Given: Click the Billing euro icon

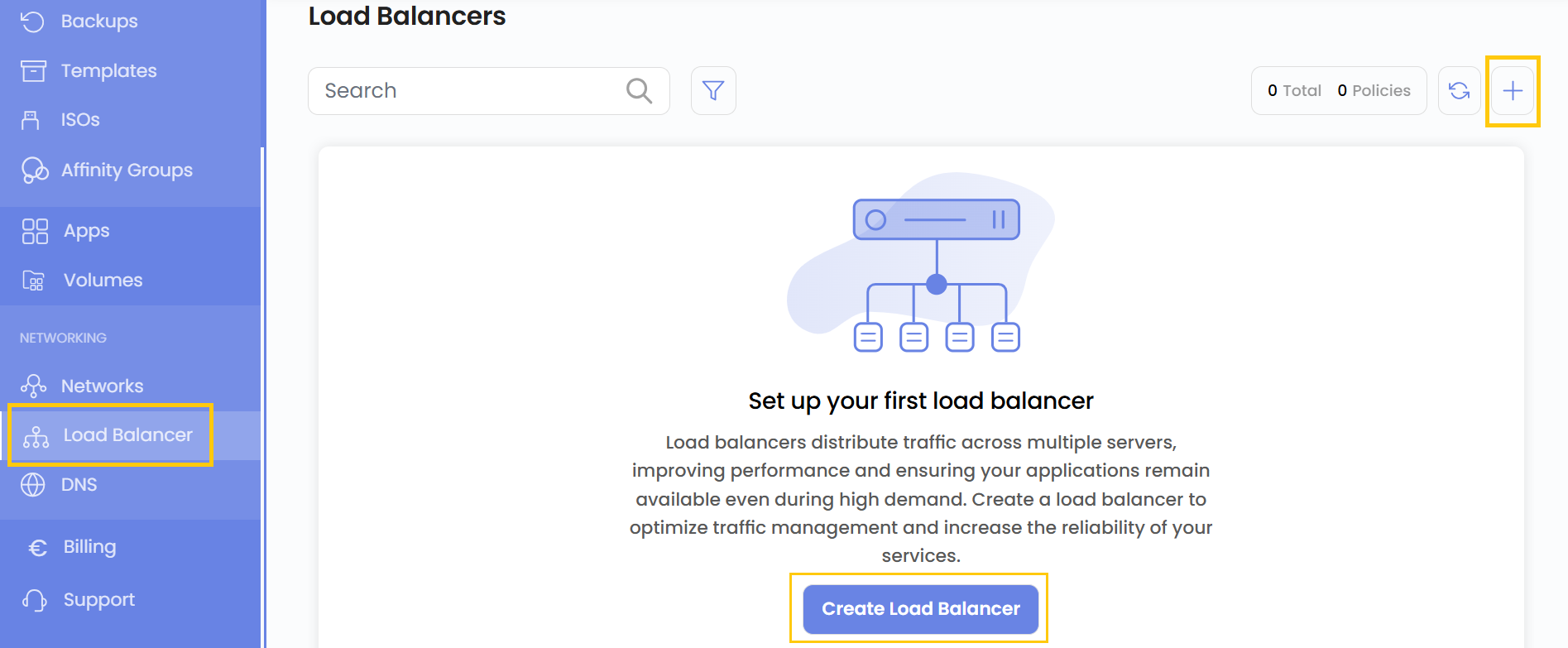Looking at the screenshot, I should click(x=37, y=547).
